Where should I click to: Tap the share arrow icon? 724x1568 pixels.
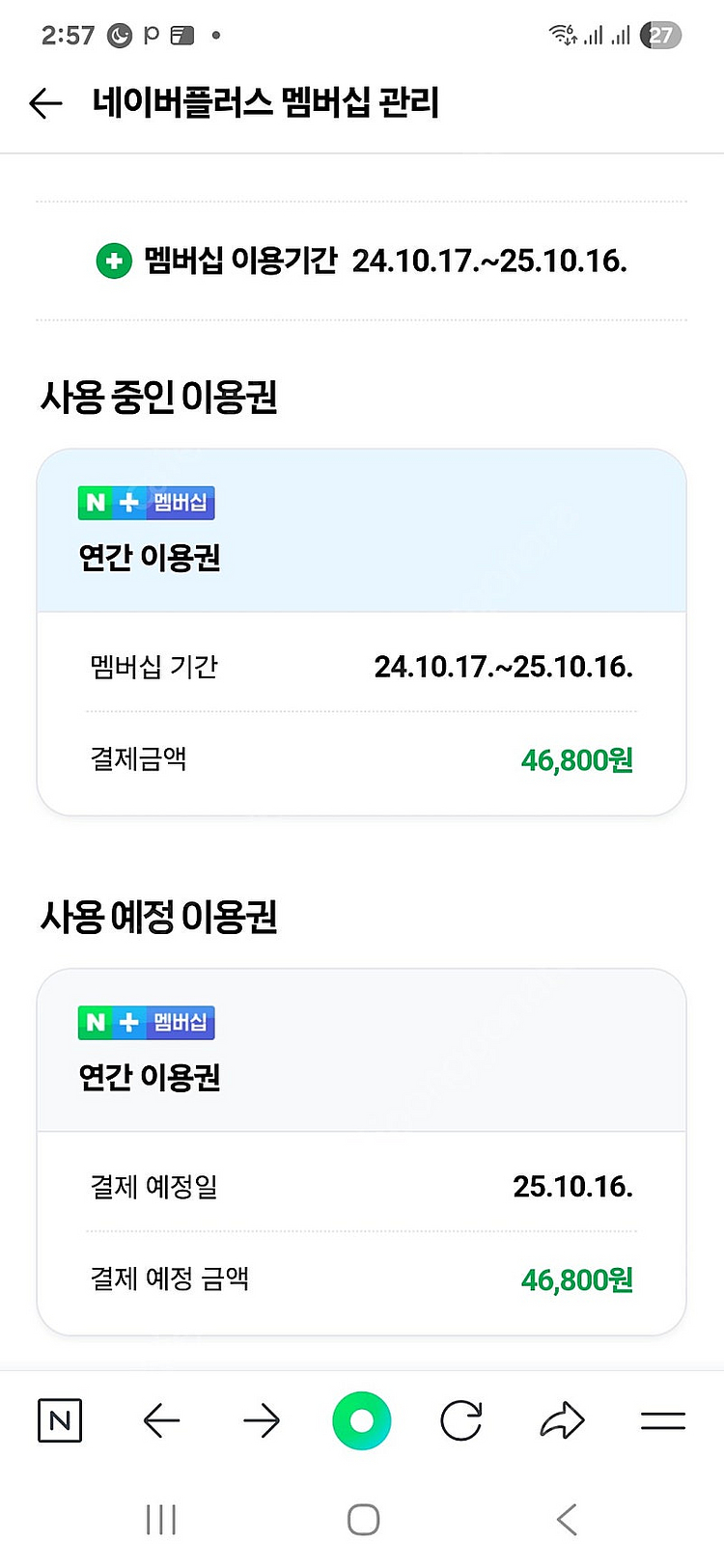[x=562, y=1420]
